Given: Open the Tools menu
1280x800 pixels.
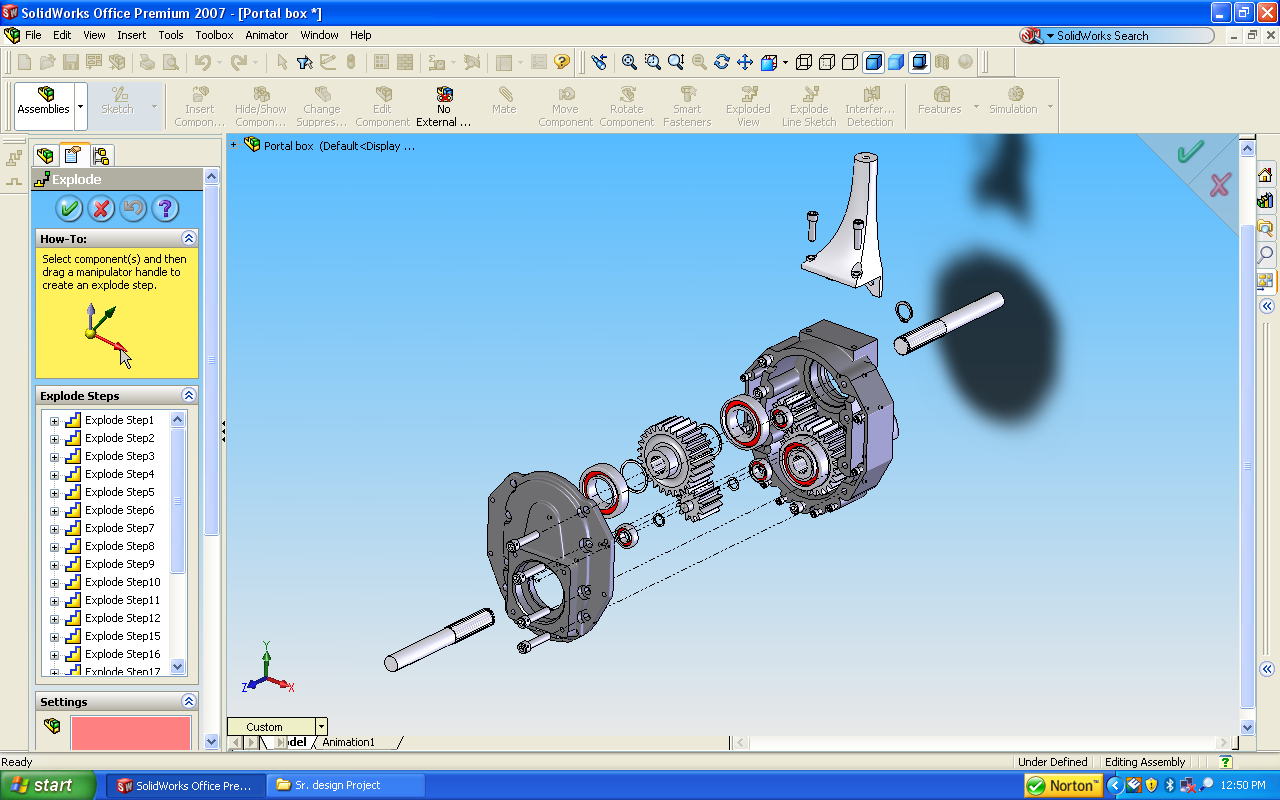Looking at the screenshot, I should 171,35.
